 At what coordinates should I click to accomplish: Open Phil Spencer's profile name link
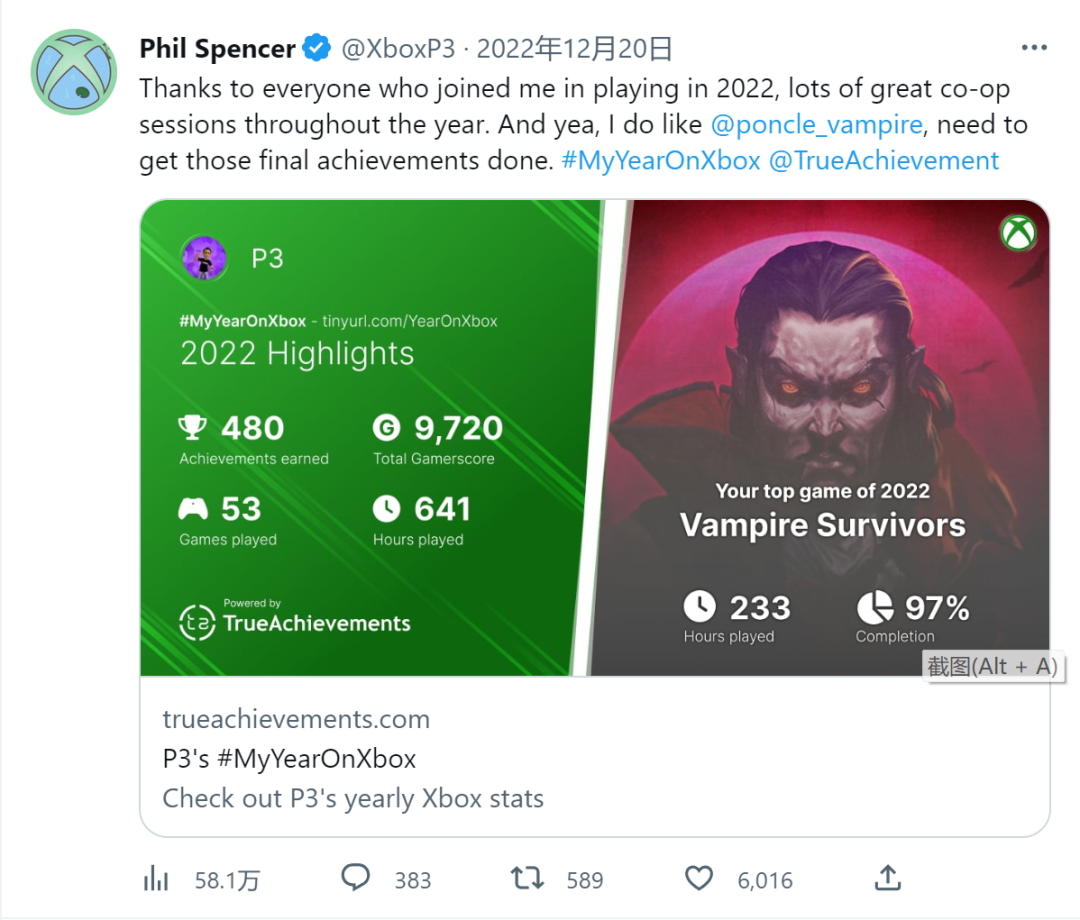217,48
